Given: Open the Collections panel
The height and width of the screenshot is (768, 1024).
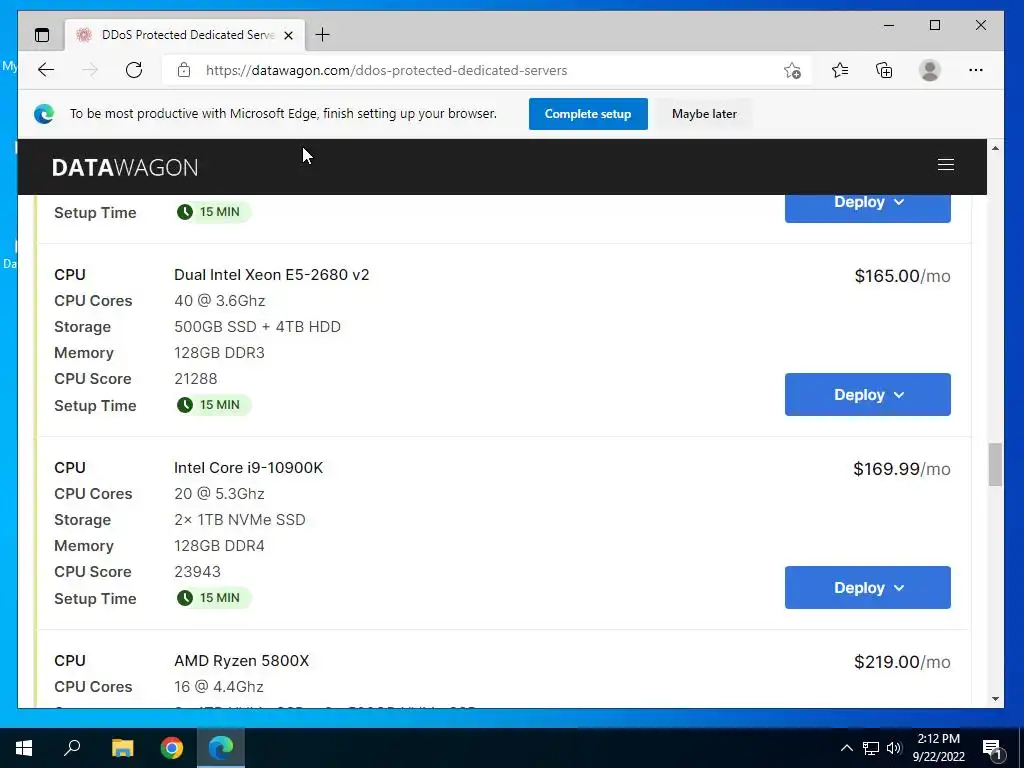Looking at the screenshot, I should coord(884,70).
